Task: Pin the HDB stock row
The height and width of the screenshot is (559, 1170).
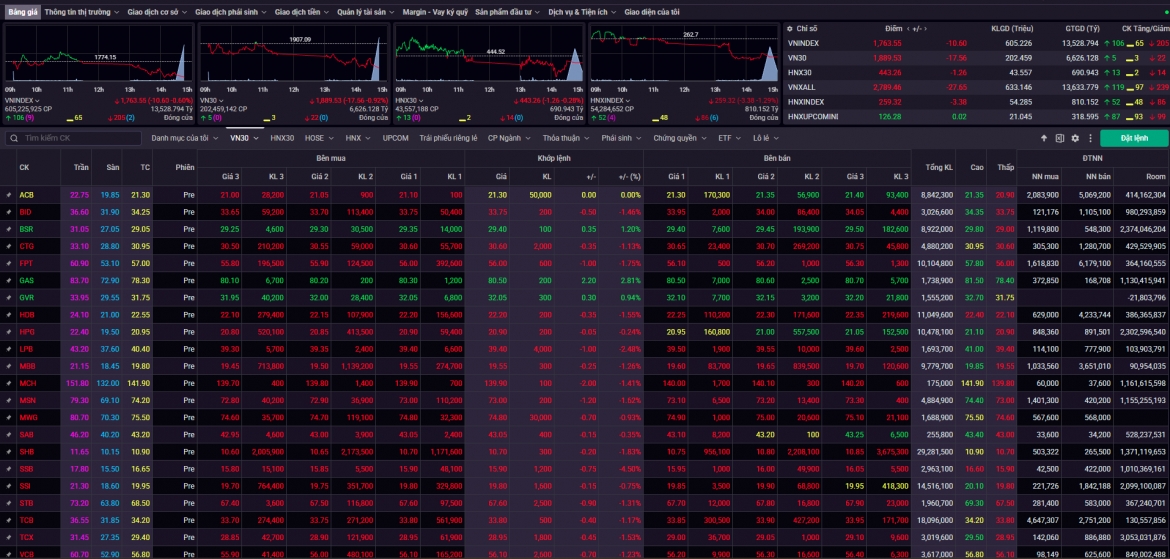Action: point(9,315)
